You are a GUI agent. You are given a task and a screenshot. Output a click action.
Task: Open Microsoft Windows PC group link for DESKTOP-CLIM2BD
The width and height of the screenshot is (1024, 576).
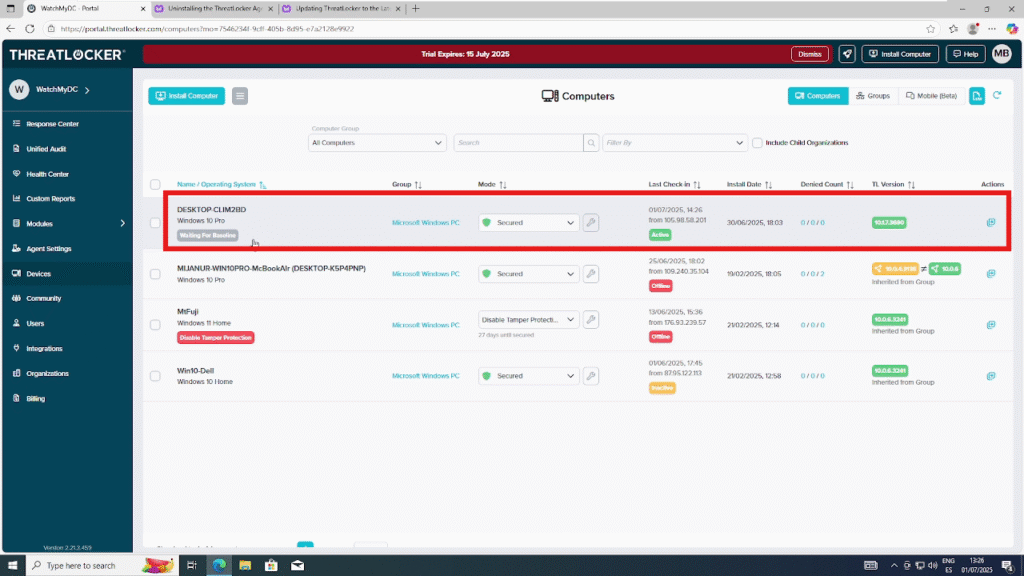(x=425, y=223)
